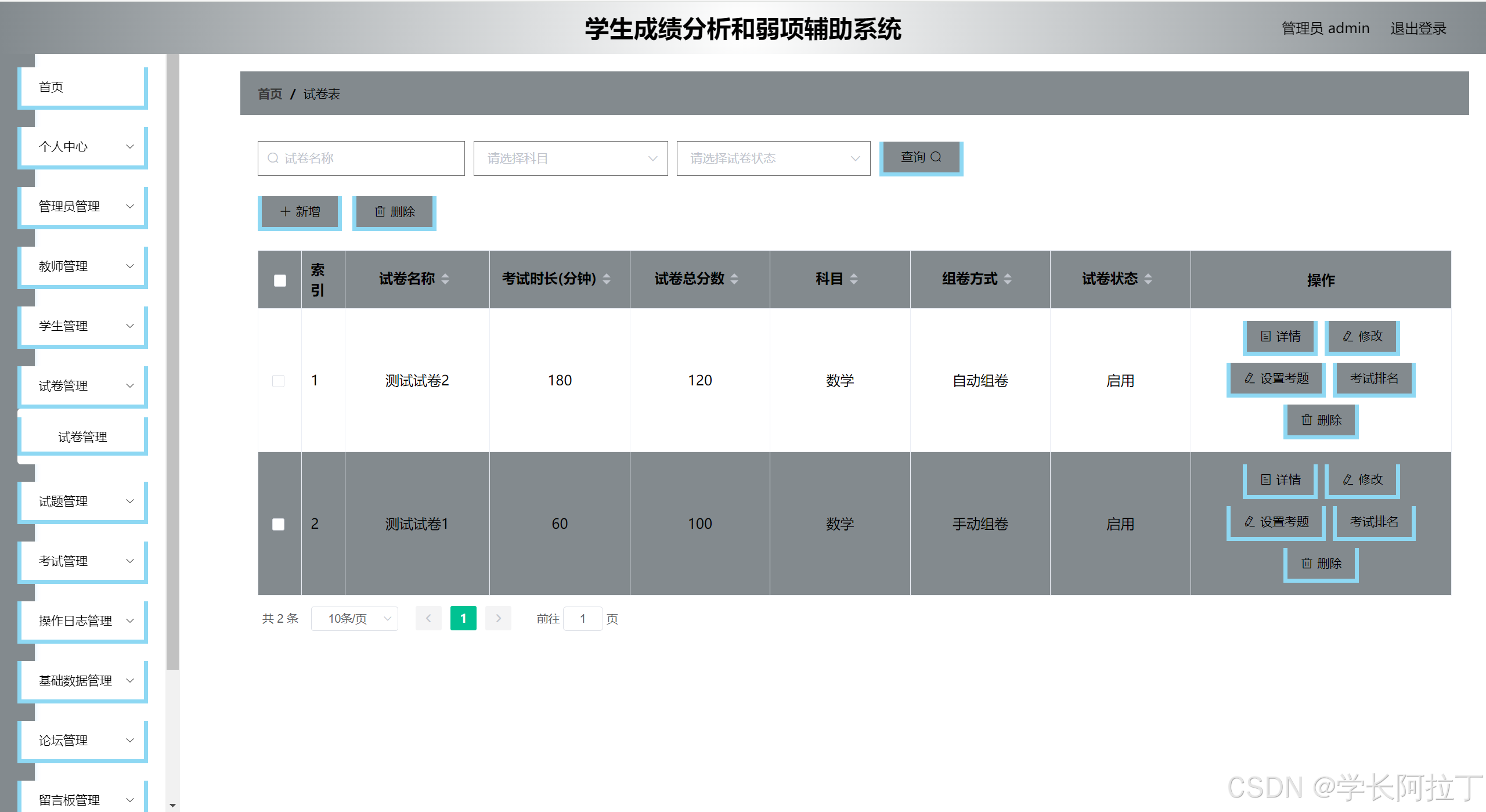Click 设置考题 for 测试试卷1
The height and width of the screenshot is (812, 1486).
pyautogui.click(x=1276, y=522)
